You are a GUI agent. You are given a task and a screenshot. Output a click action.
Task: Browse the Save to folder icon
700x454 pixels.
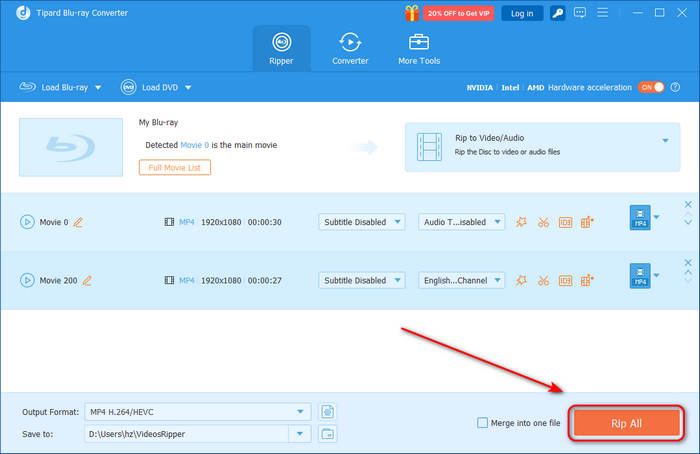pyautogui.click(x=327, y=433)
